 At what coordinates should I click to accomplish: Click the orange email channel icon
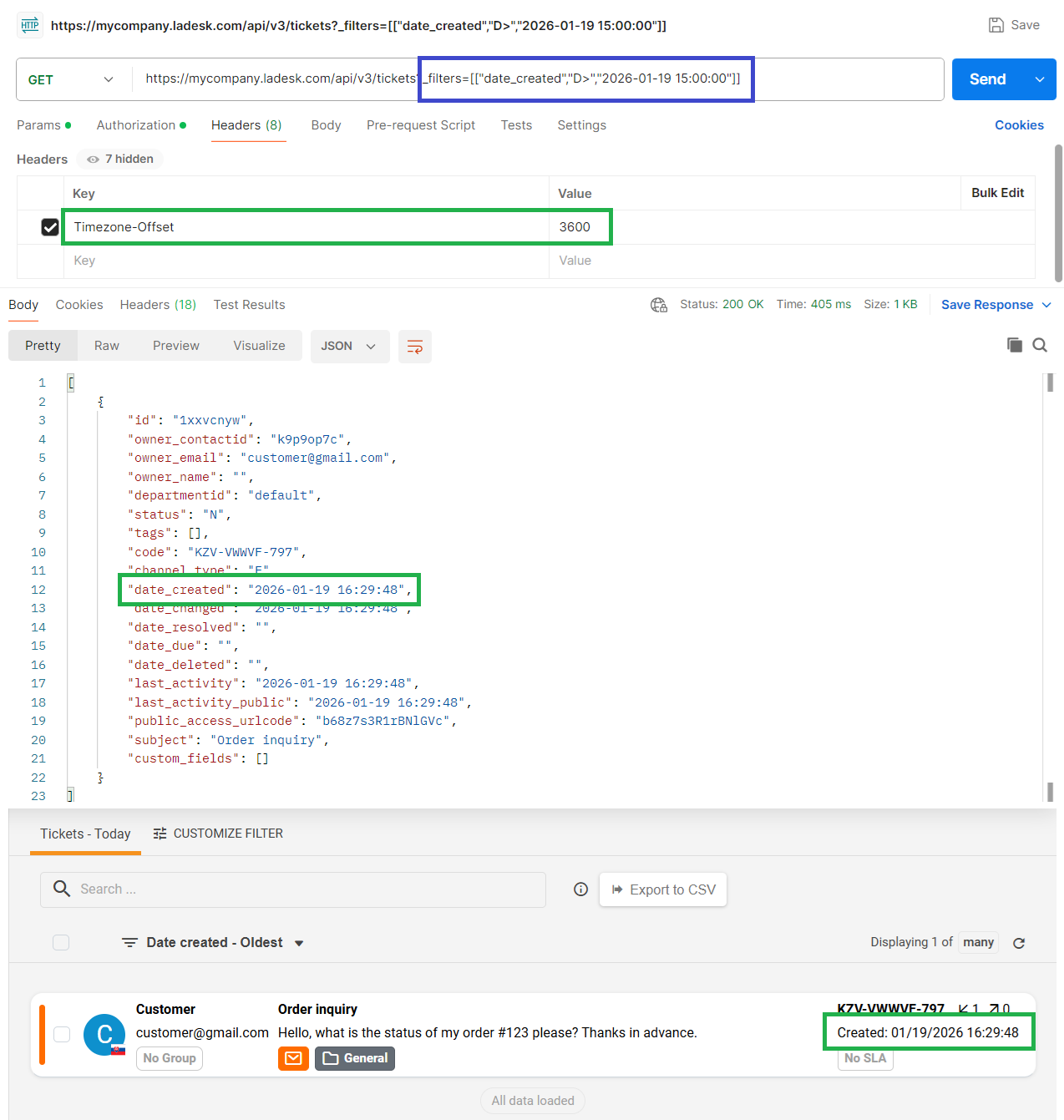click(x=293, y=1058)
